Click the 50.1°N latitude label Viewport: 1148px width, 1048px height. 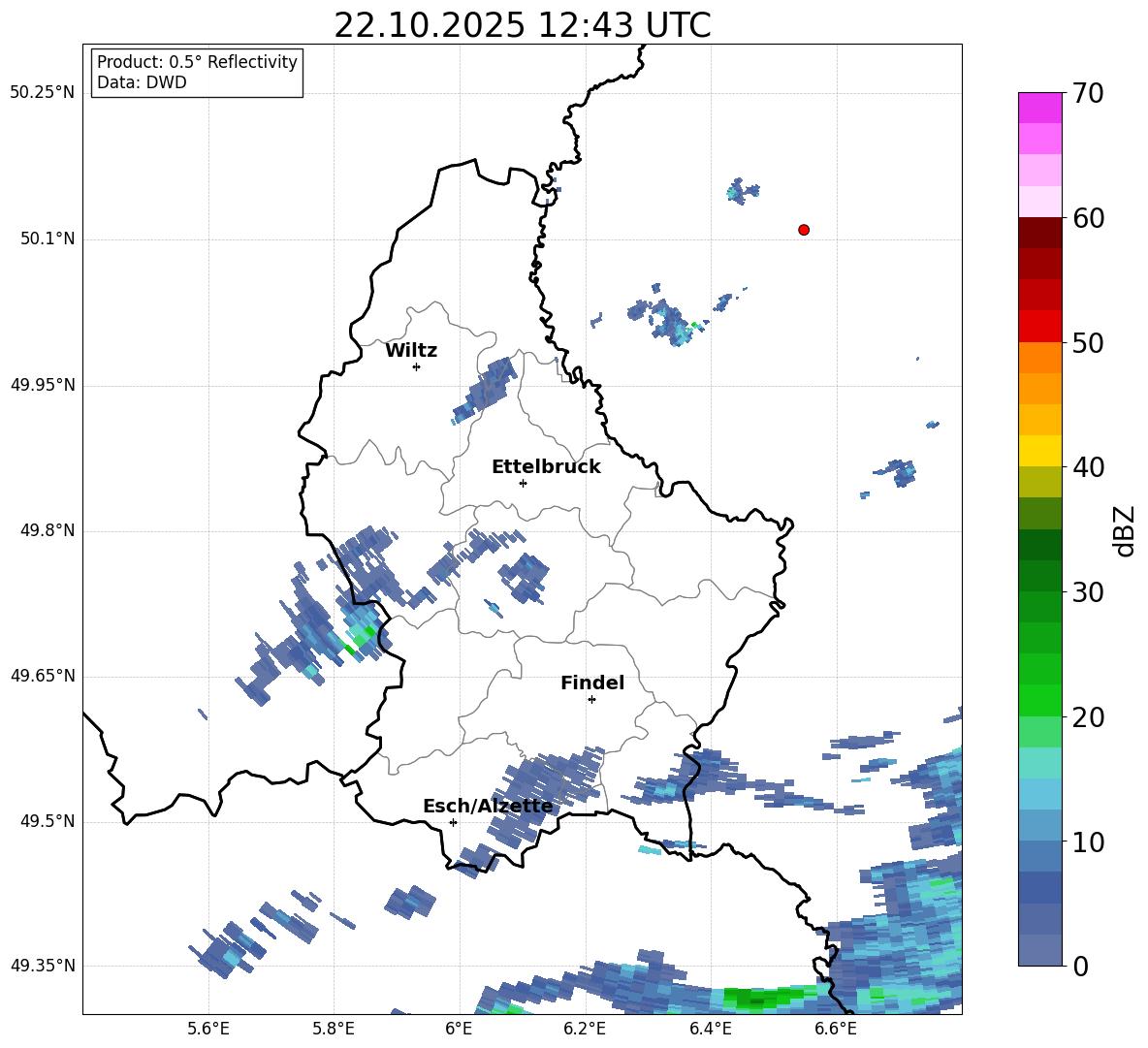point(48,238)
